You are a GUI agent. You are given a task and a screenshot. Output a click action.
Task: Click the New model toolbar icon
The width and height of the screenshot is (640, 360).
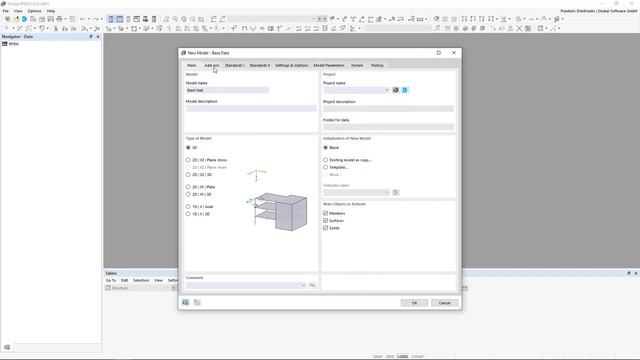click(7, 19)
